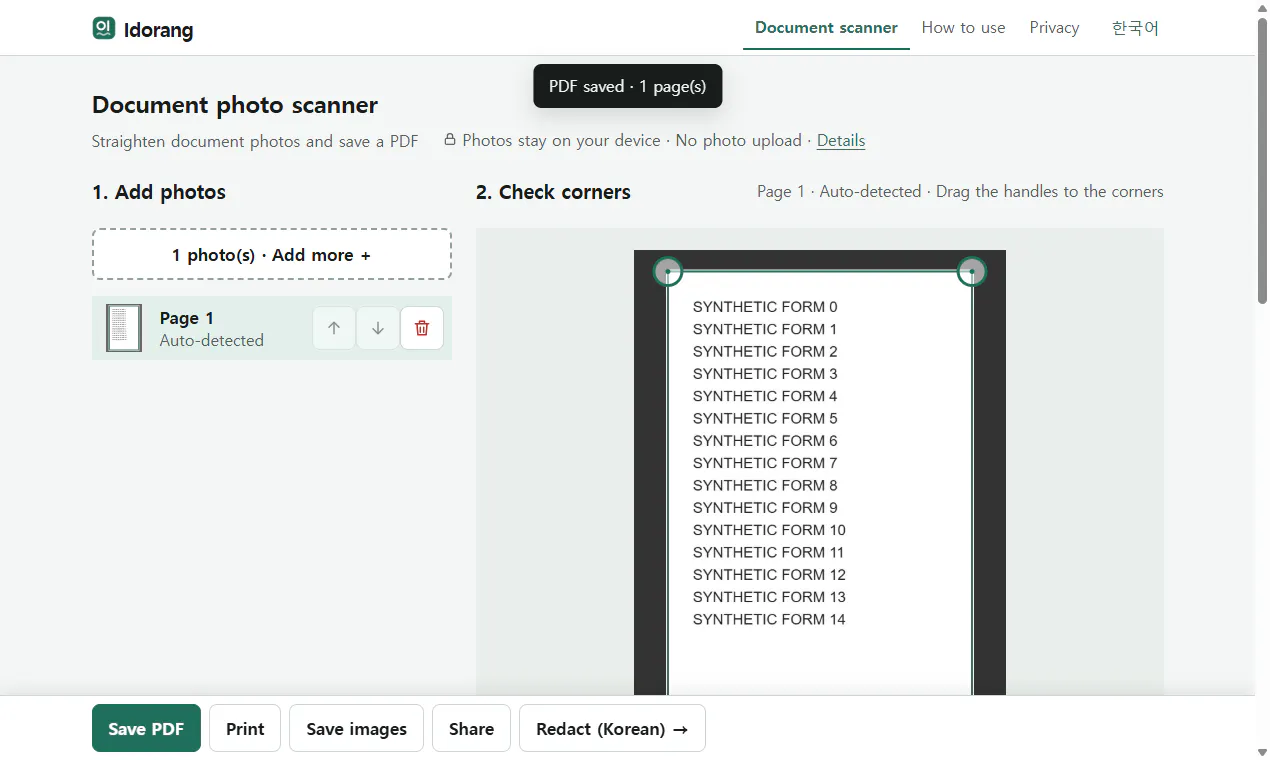Screen dimensions: 1270x760
Task: Click the scrollbar up arrow
Action: (1262, 7)
